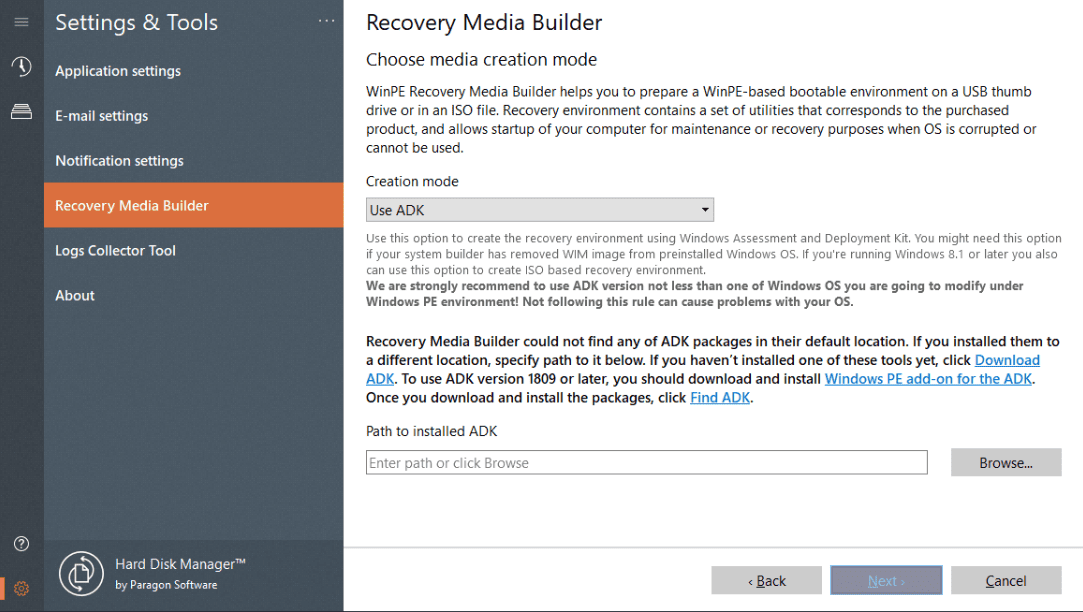This screenshot has height=612, width=1083.
Task: Click the Next button
Action: click(886, 581)
